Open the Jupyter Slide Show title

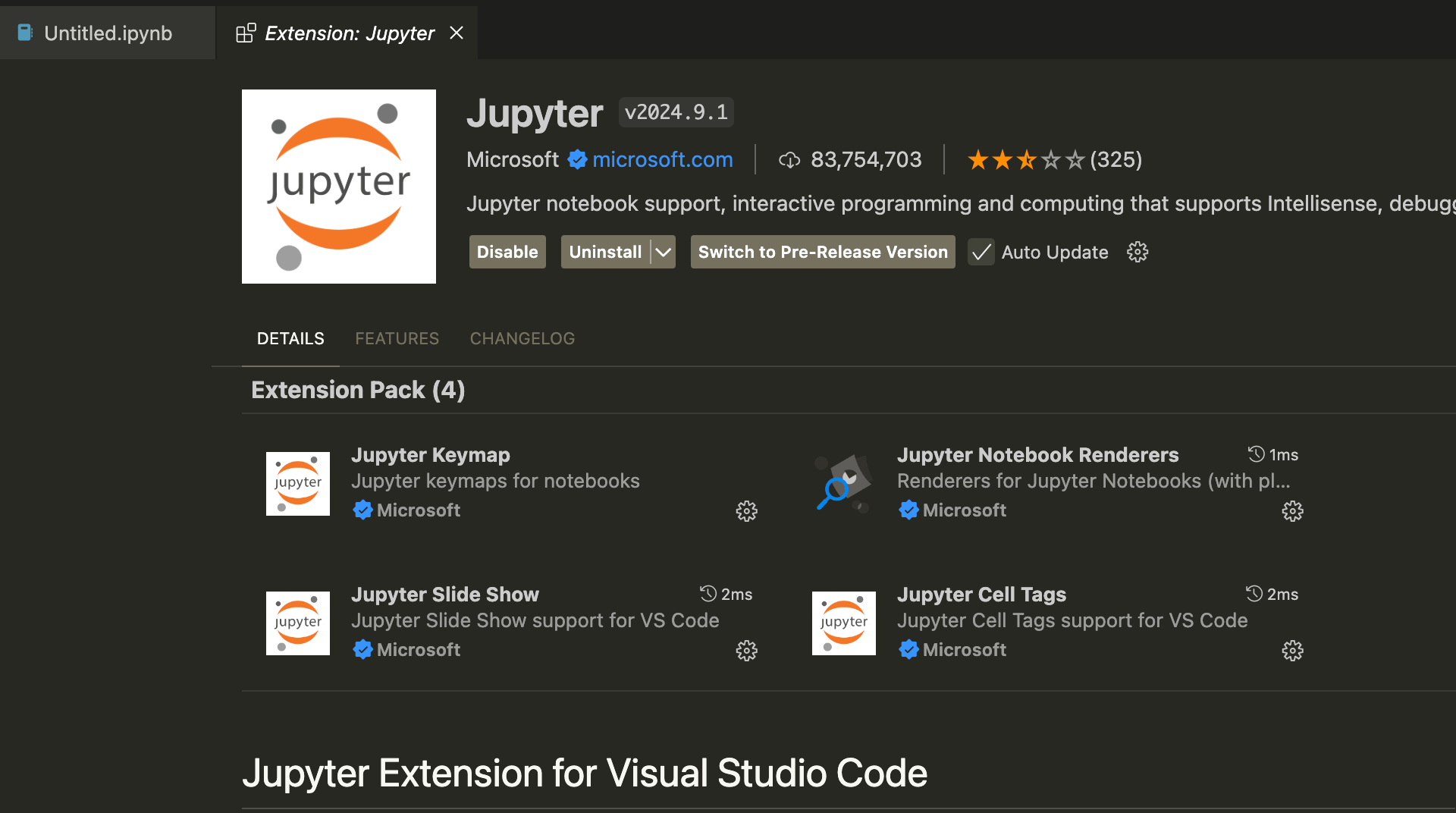click(x=445, y=594)
